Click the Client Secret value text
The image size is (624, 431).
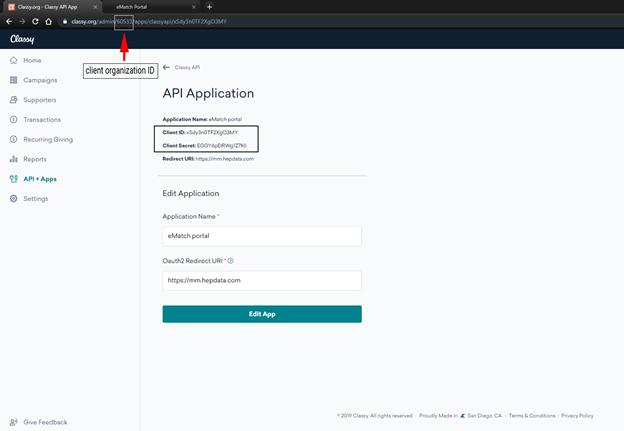[222, 146]
